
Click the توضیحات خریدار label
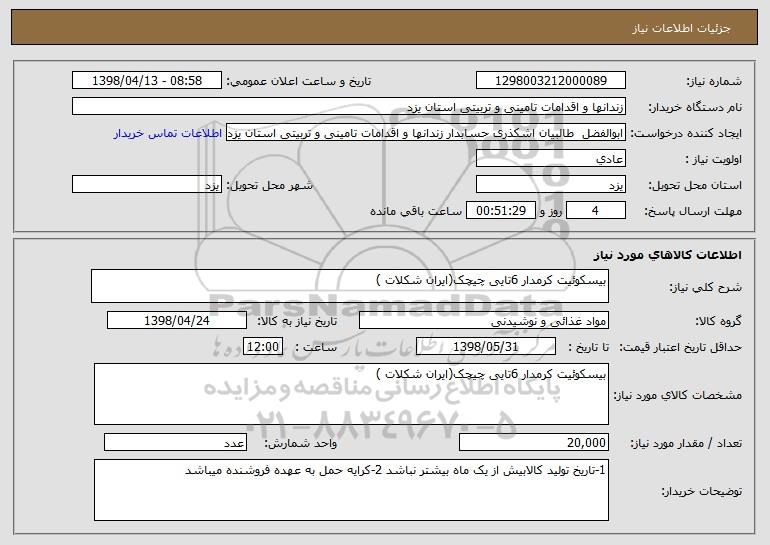click(702, 491)
